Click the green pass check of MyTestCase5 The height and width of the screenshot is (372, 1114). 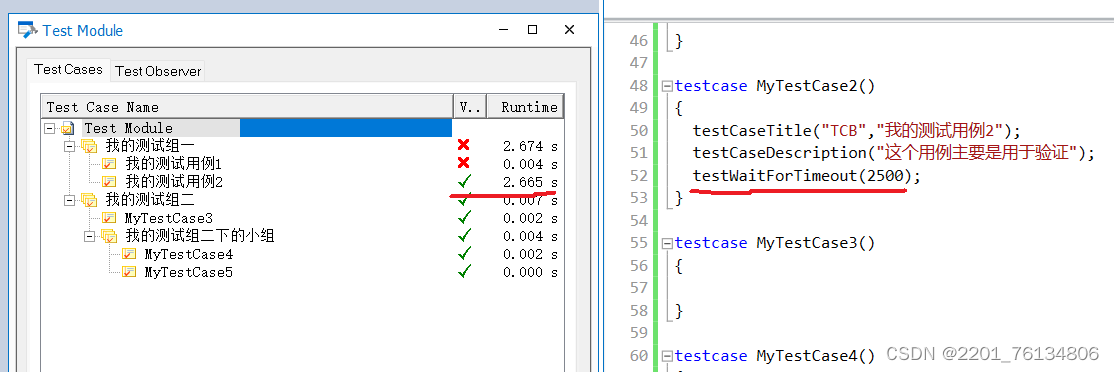click(x=465, y=271)
